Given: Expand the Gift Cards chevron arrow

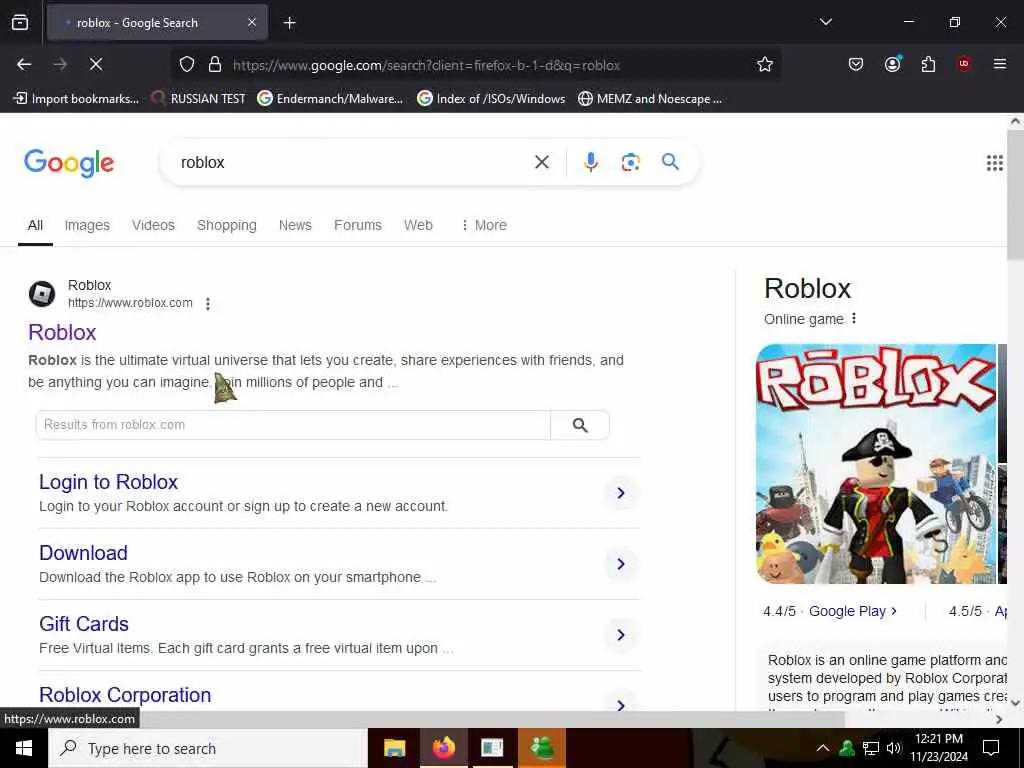Looking at the screenshot, I should tap(620, 635).
